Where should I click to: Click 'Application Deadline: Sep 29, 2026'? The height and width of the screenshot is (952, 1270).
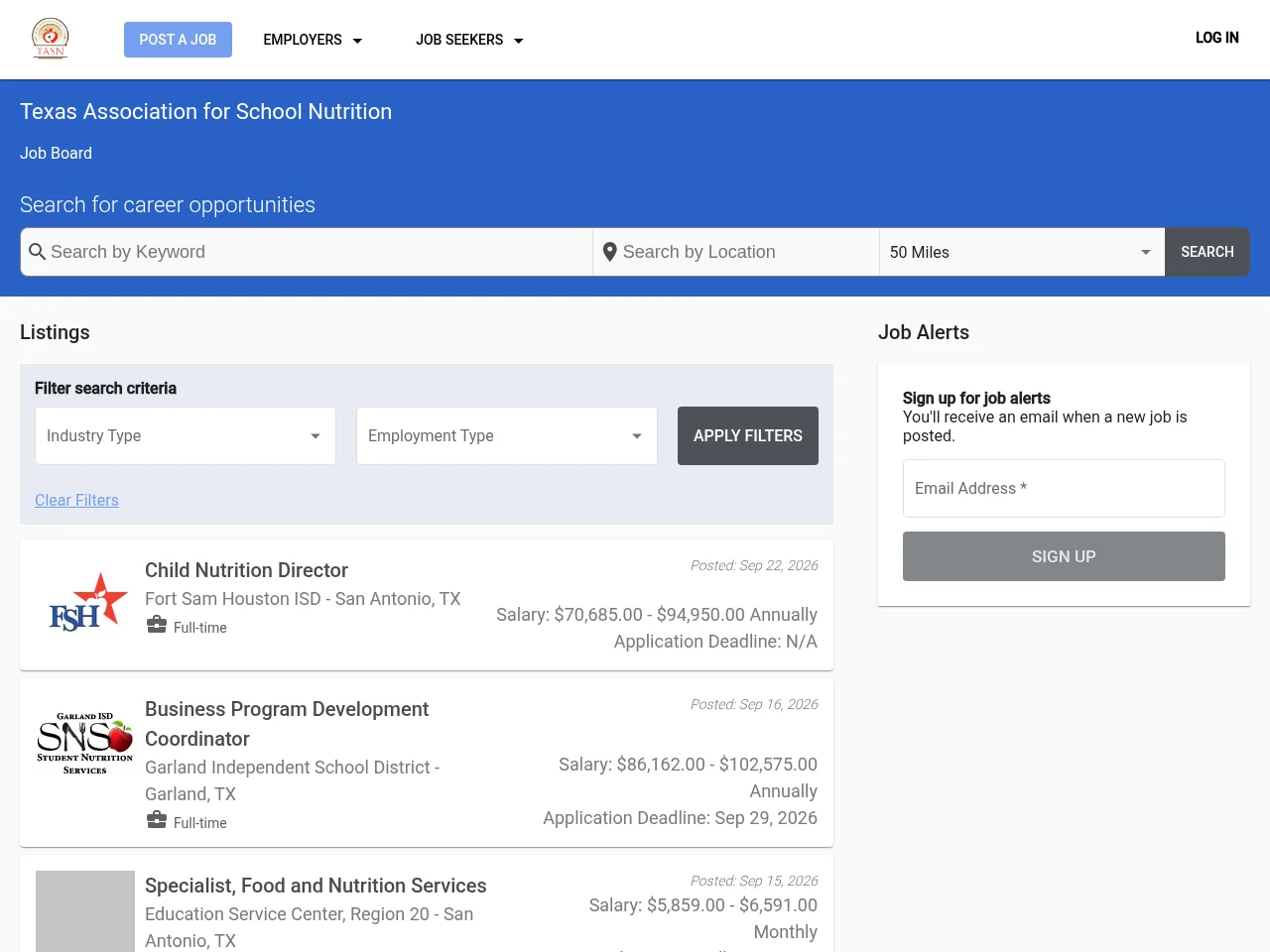pos(681,818)
